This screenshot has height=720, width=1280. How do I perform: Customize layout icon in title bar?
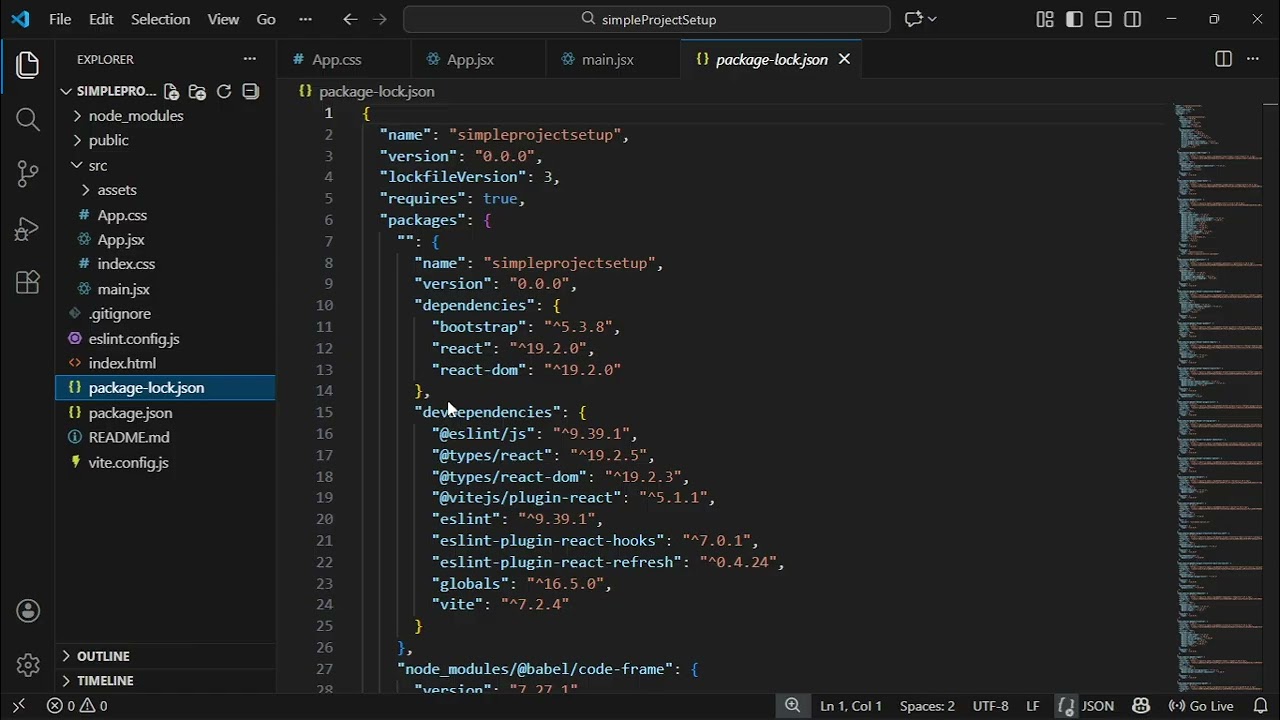click(x=1045, y=19)
